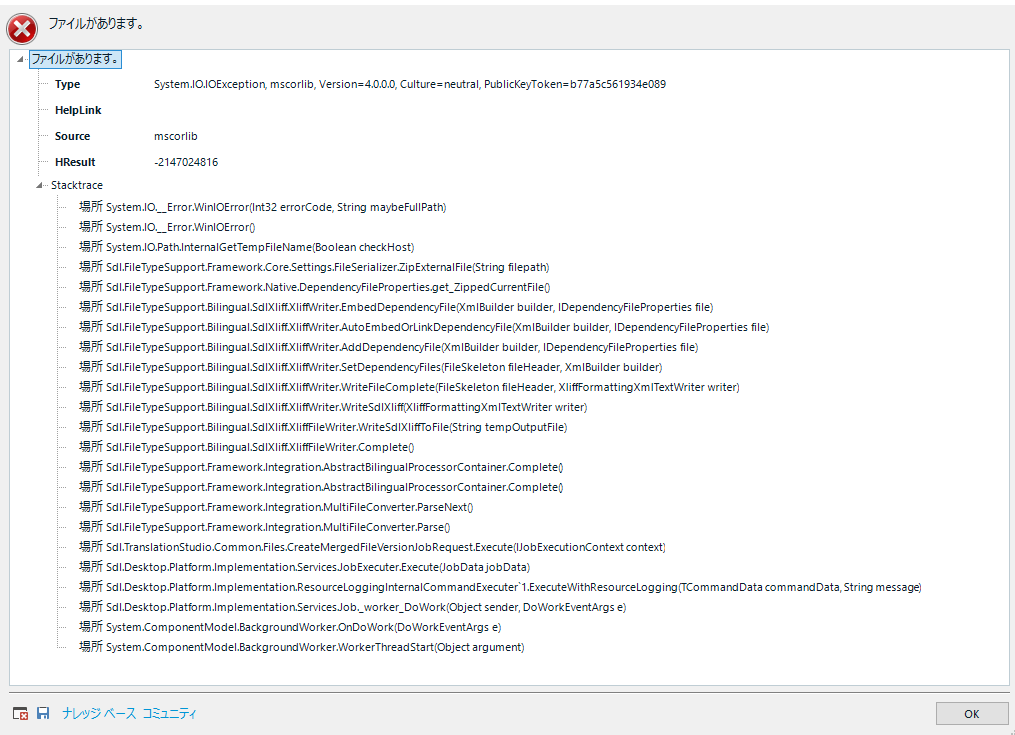Click the close error report icon bottom left
The image size is (1015, 735).
pyautogui.click(x=19, y=713)
